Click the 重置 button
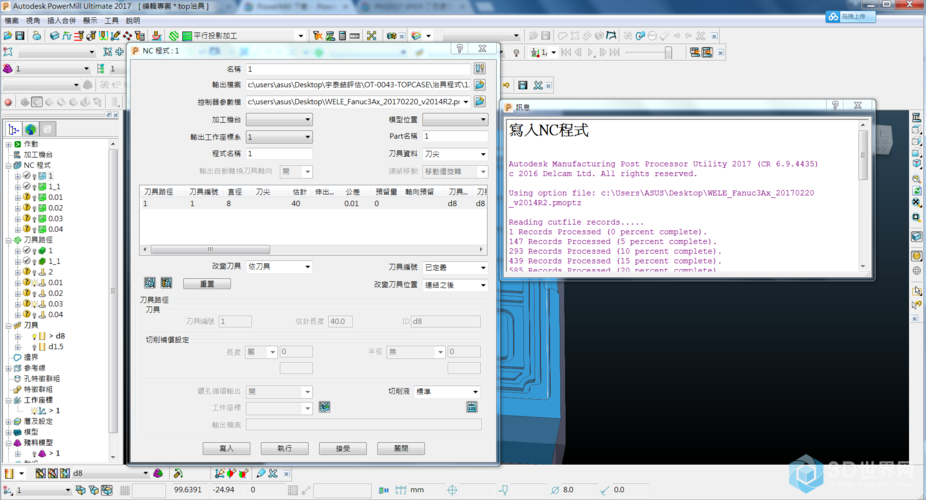The height and width of the screenshot is (500, 926). point(207,284)
